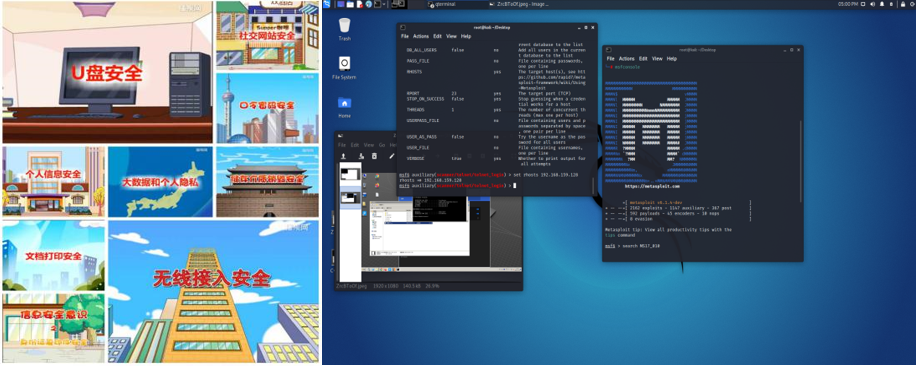Open the 大数据和个人隐私 thumbnail
The height and width of the screenshot is (366, 916).
[x=161, y=182]
